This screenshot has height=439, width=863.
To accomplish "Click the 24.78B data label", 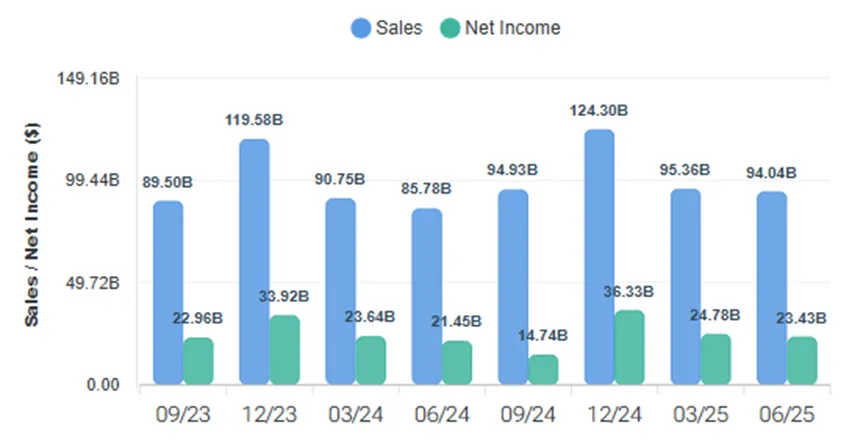I will [715, 315].
